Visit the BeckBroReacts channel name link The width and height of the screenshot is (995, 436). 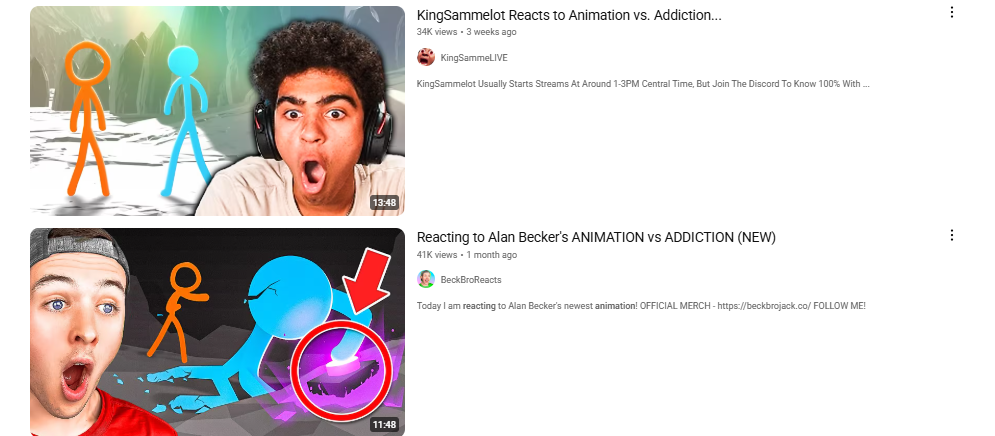471,280
